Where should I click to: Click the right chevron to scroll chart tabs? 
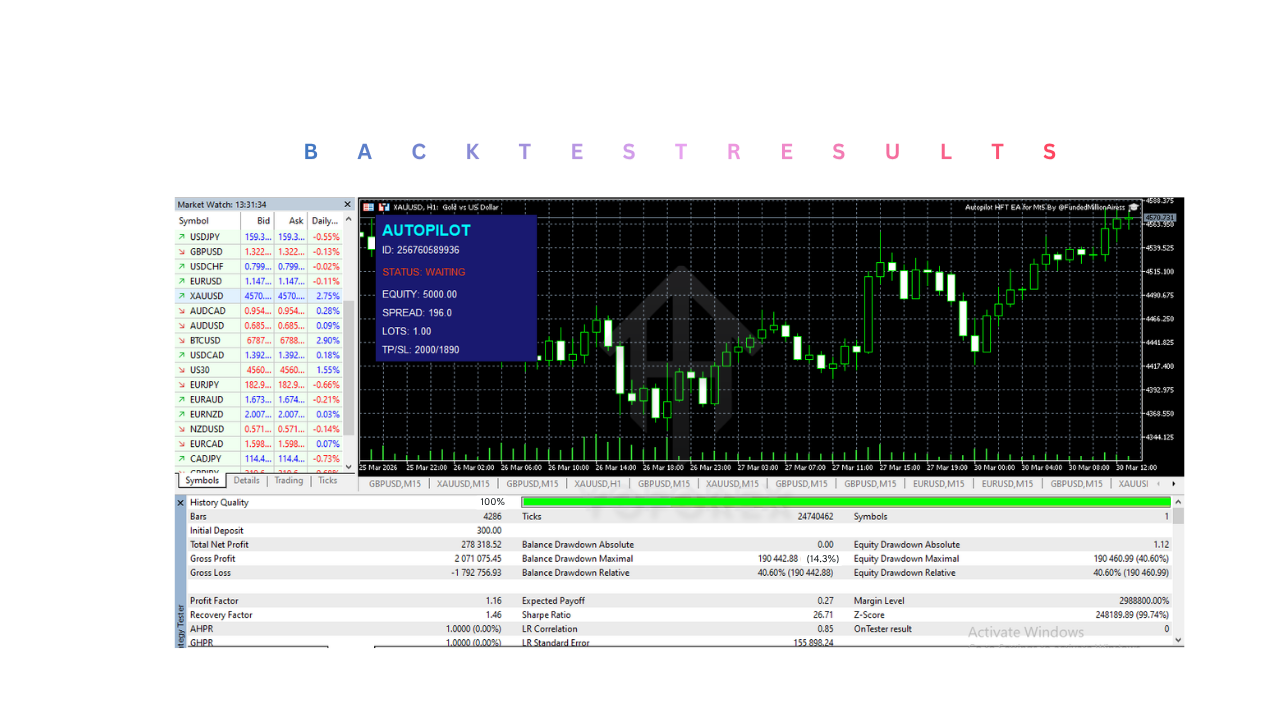coord(1173,483)
